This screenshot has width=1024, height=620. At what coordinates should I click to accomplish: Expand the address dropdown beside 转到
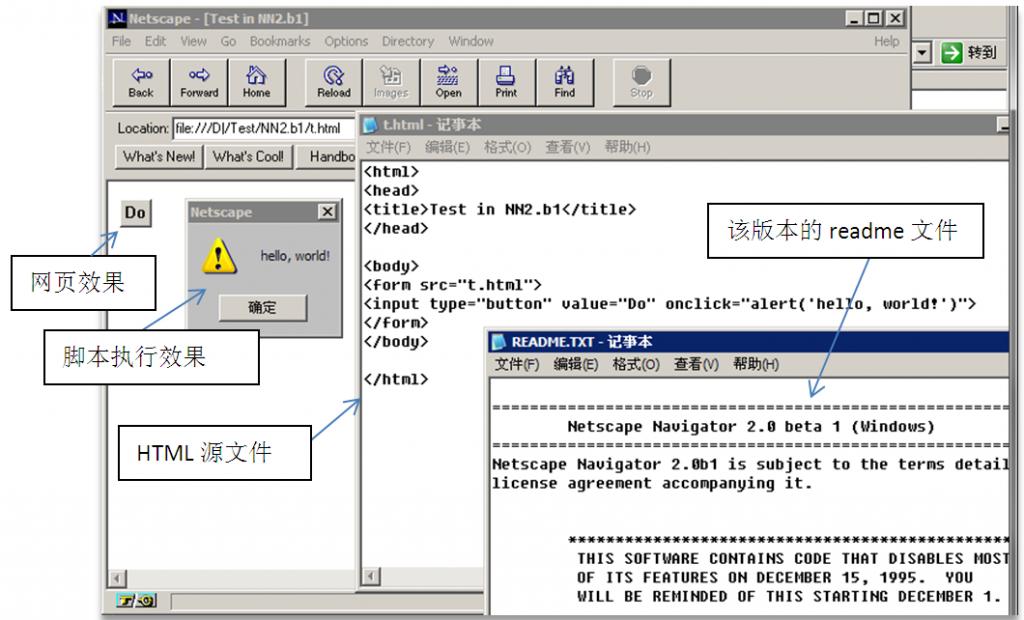921,52
